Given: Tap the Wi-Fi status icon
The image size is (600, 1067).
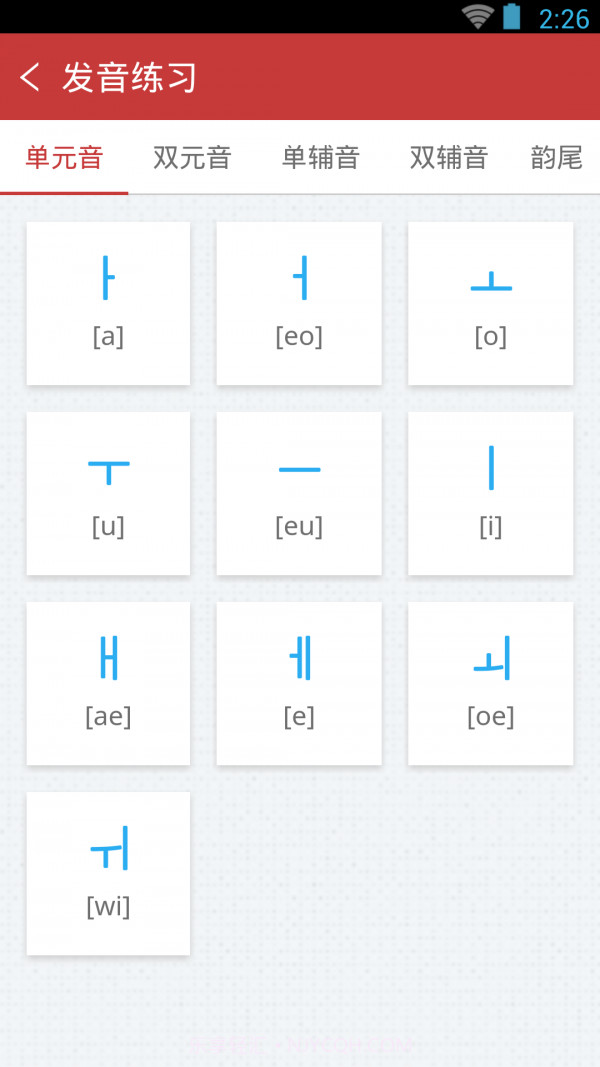Looking at the screenshot, I should (477, 16).
